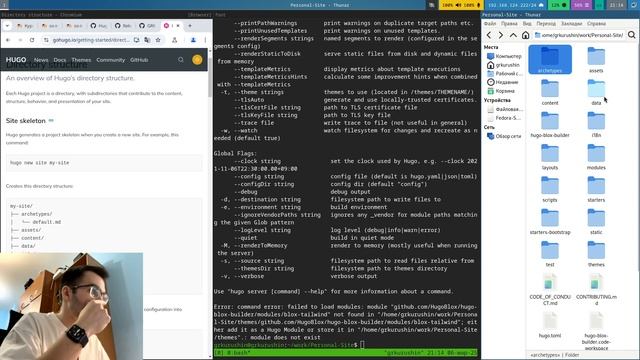Open home folder via Thunar toolbar icon
Viewport: 640px width, 360px height.
(x=525, y=35)
